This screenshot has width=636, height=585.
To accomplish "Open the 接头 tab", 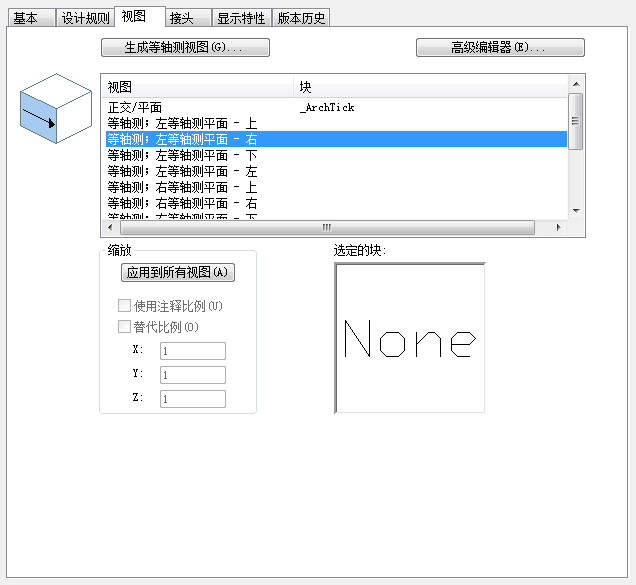I will [188, 18].
